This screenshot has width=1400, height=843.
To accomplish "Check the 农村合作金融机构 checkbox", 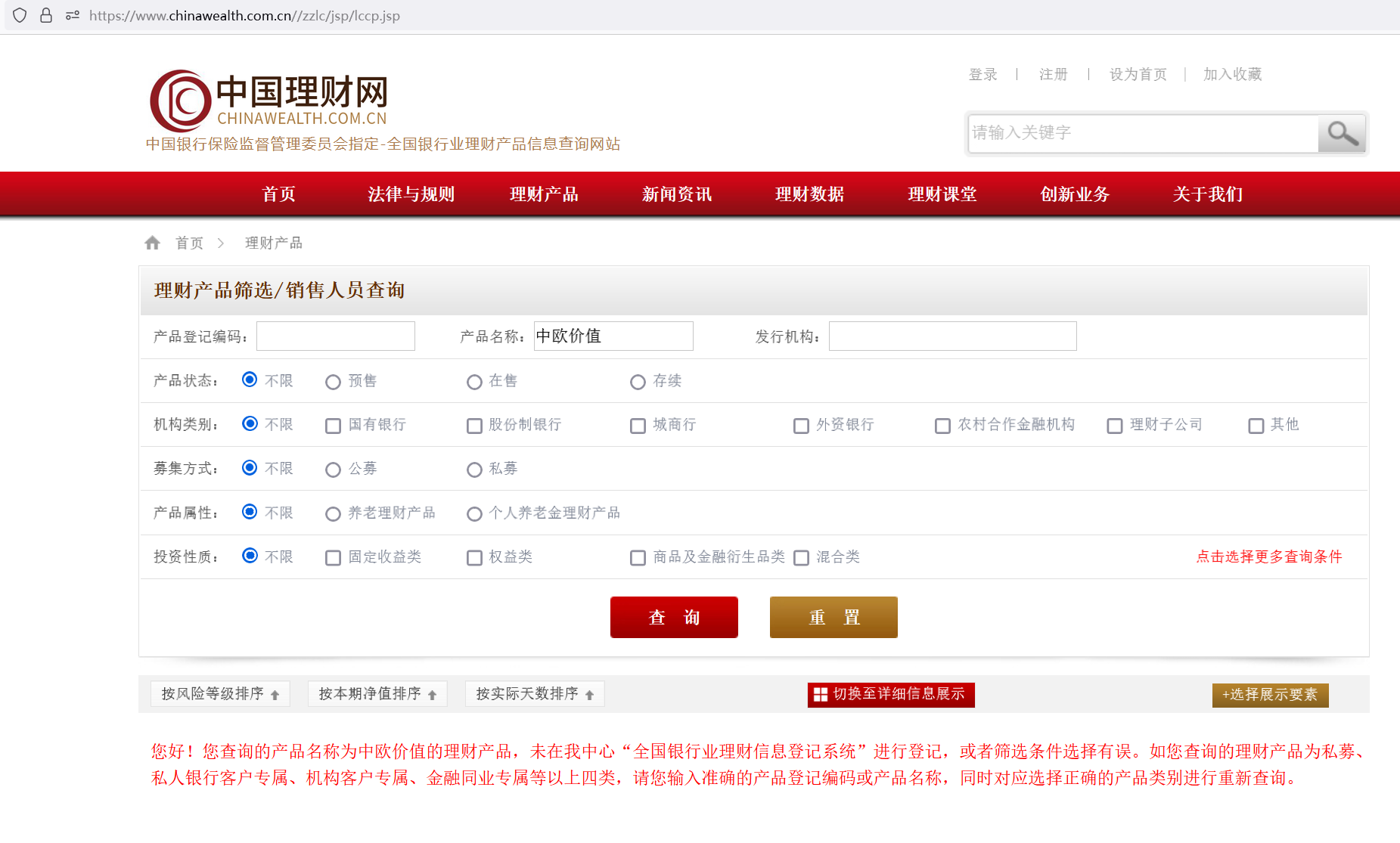I will click(x=942, y=426).
